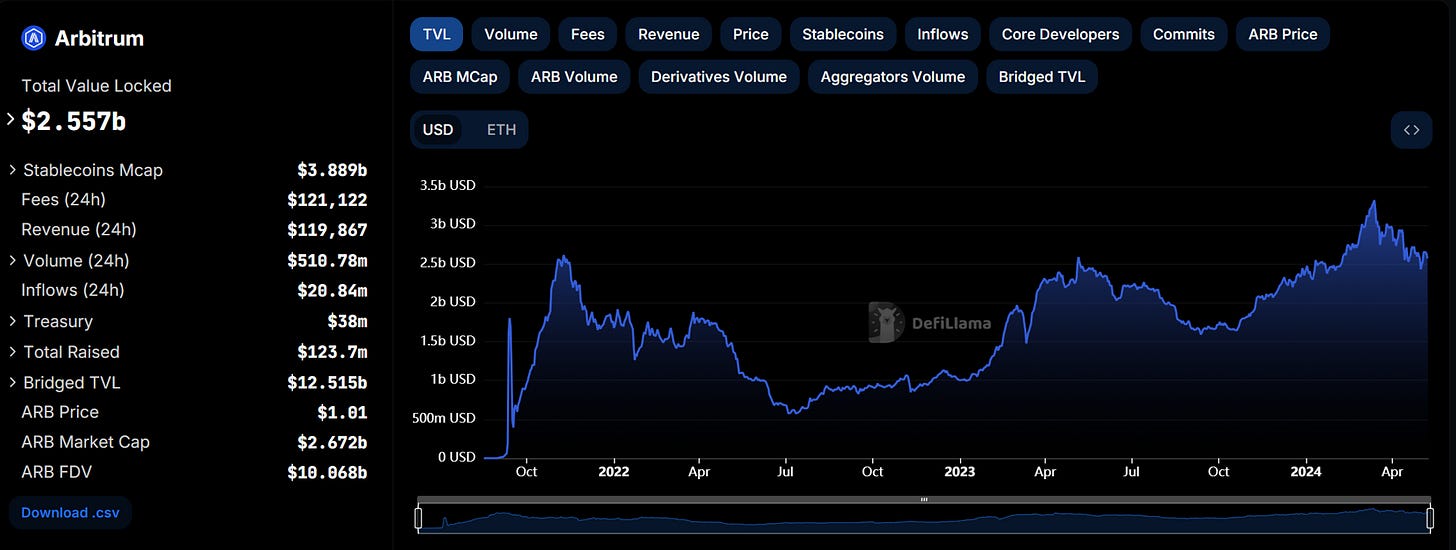Image resolution: width=1456 pixels, height=550 pixels.
Task: Click the $1.01 ARB price value
Action: (342, 412)
